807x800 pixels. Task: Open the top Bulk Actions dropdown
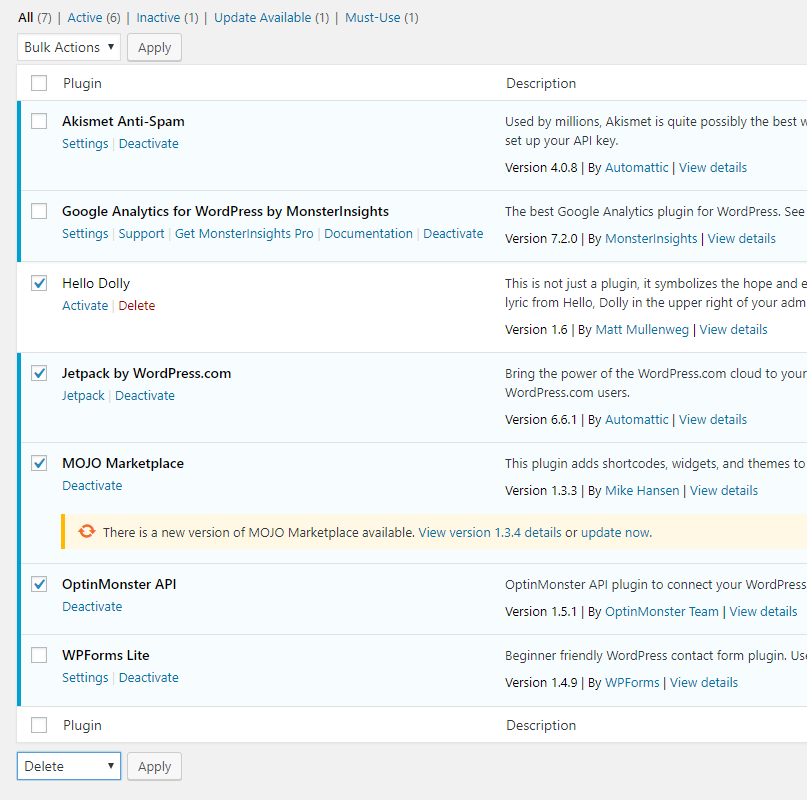[x=69, y=47]
